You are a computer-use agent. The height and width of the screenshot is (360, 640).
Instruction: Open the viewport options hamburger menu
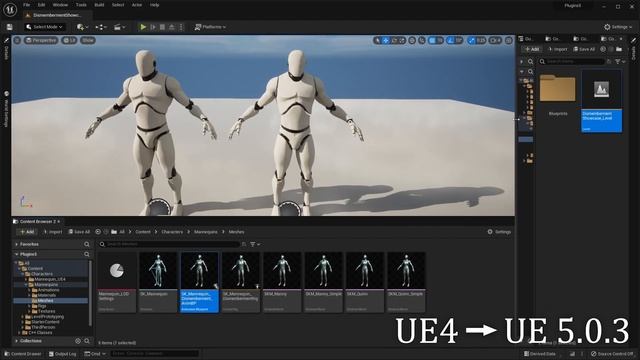click(17, 40)
